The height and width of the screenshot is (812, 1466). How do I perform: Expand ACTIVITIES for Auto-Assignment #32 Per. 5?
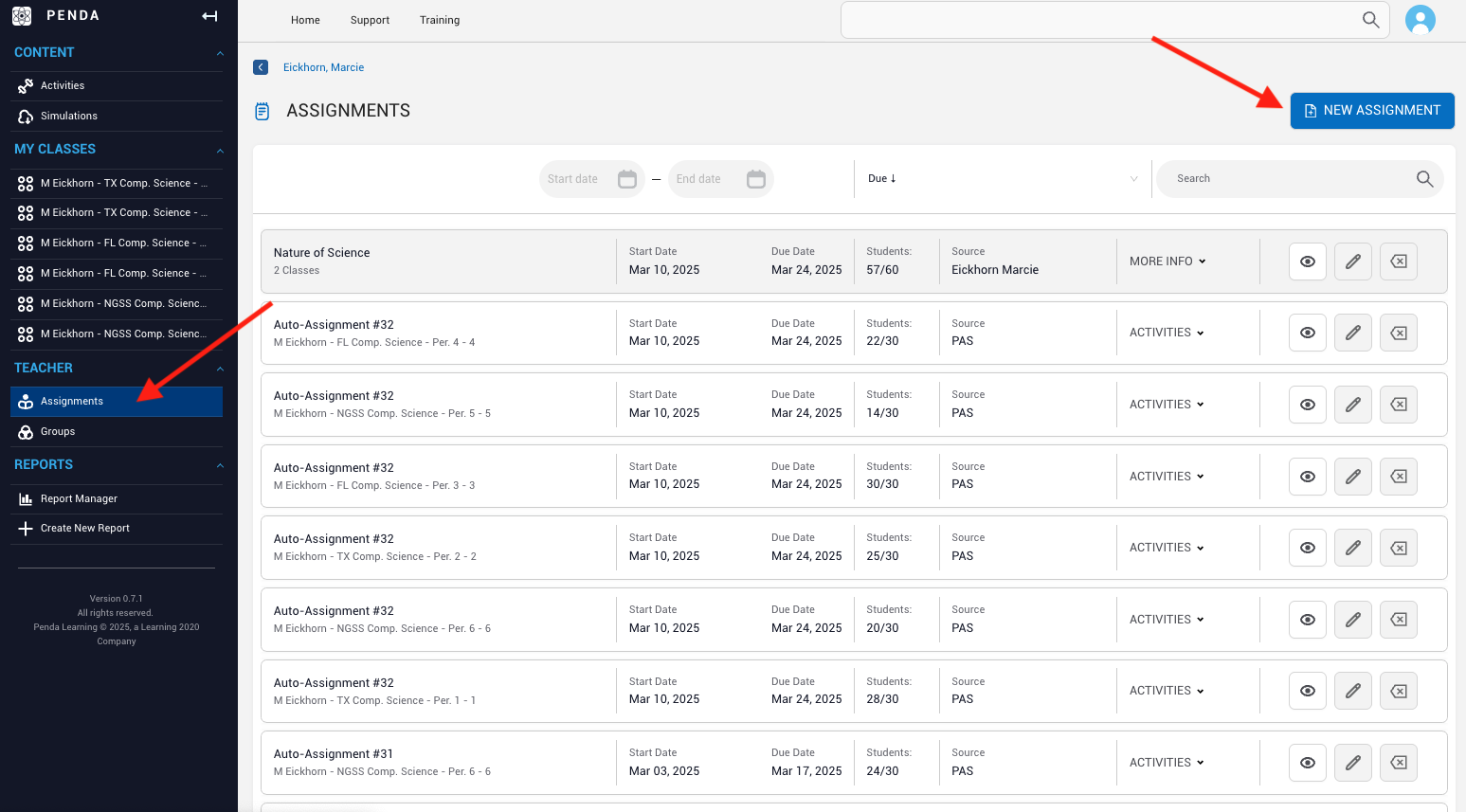coord(1165,405)
